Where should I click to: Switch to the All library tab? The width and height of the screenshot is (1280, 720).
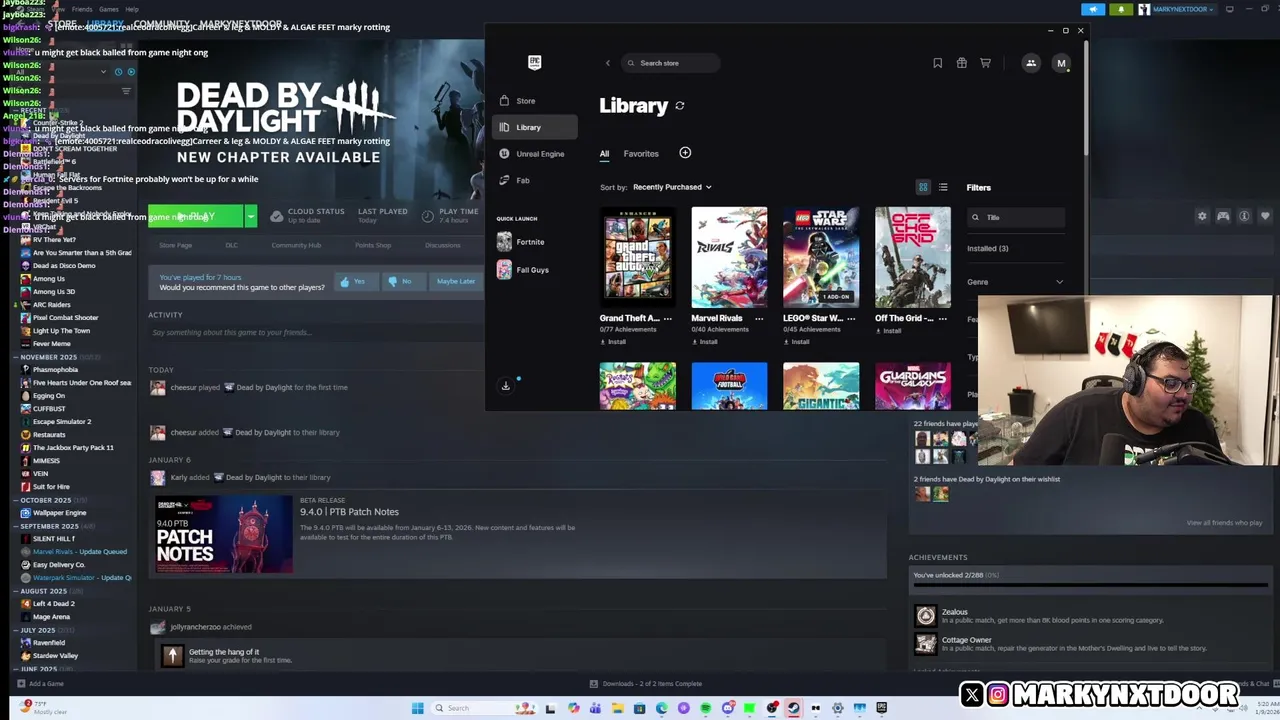[604, 154]
